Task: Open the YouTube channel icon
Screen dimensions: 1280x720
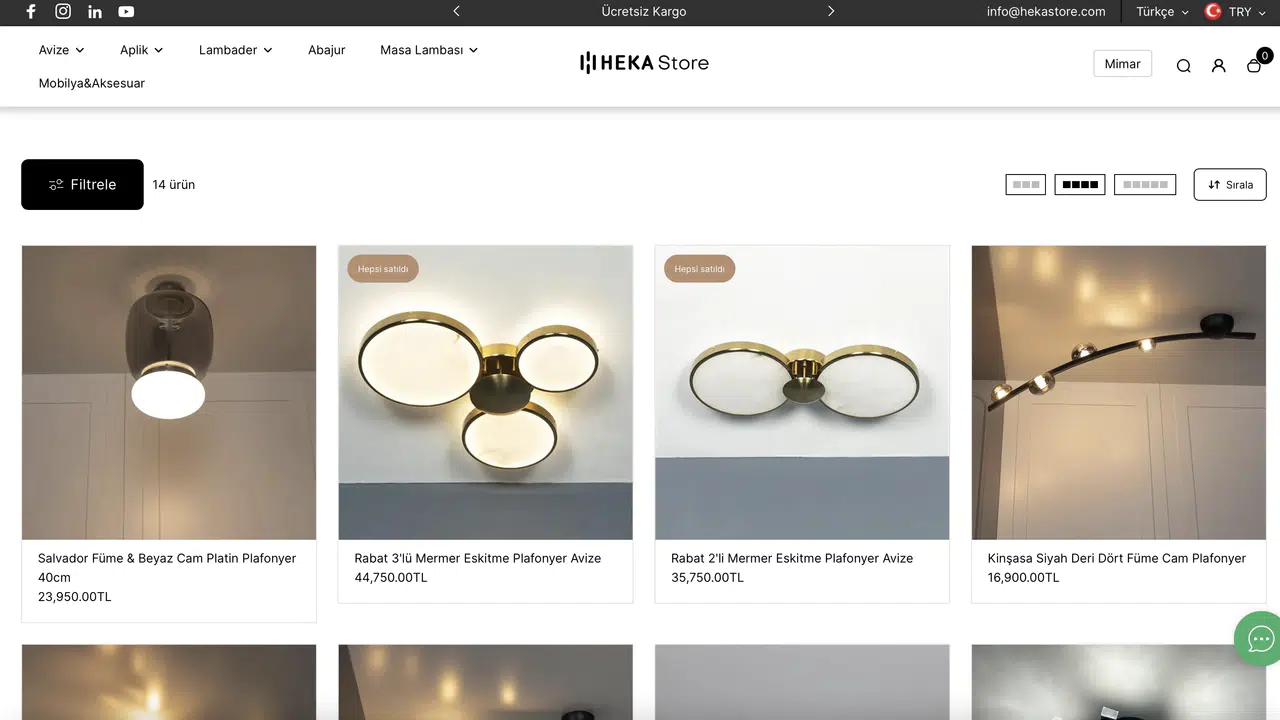Action: (x=126, y=12)
